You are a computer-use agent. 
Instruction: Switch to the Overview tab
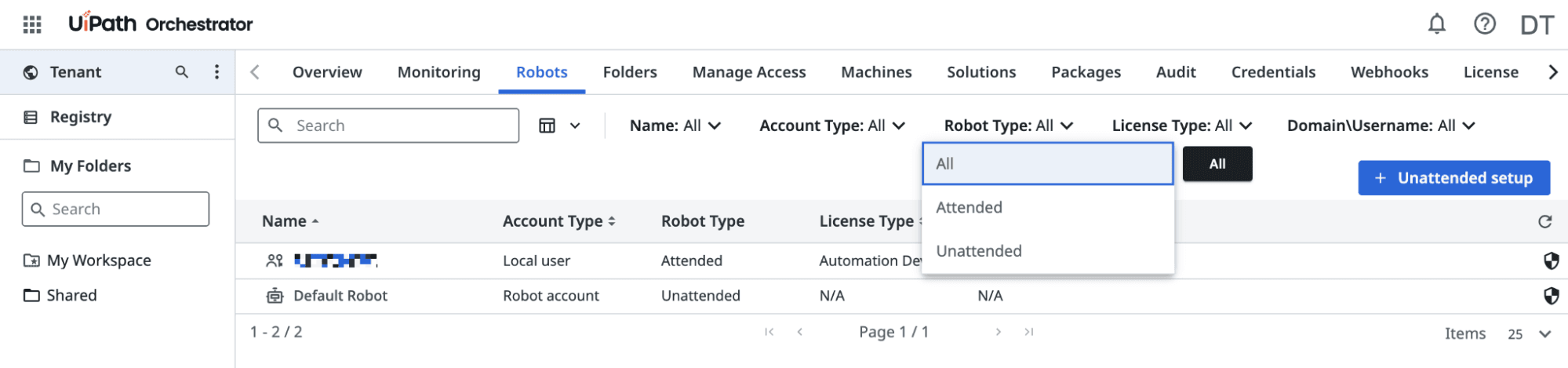[327, 72]
